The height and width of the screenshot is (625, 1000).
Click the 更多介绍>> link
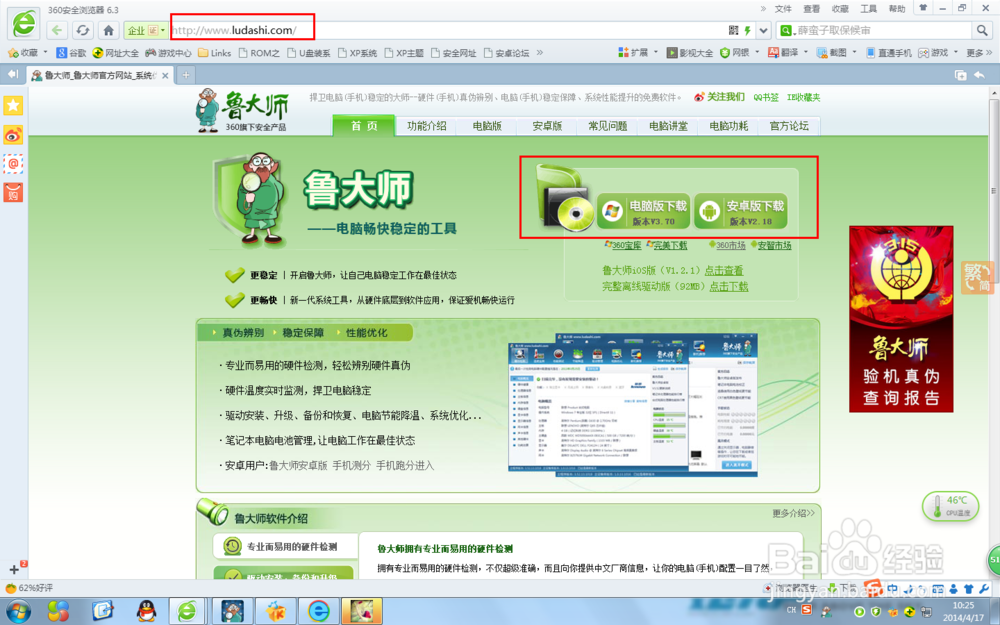point(793,513)
